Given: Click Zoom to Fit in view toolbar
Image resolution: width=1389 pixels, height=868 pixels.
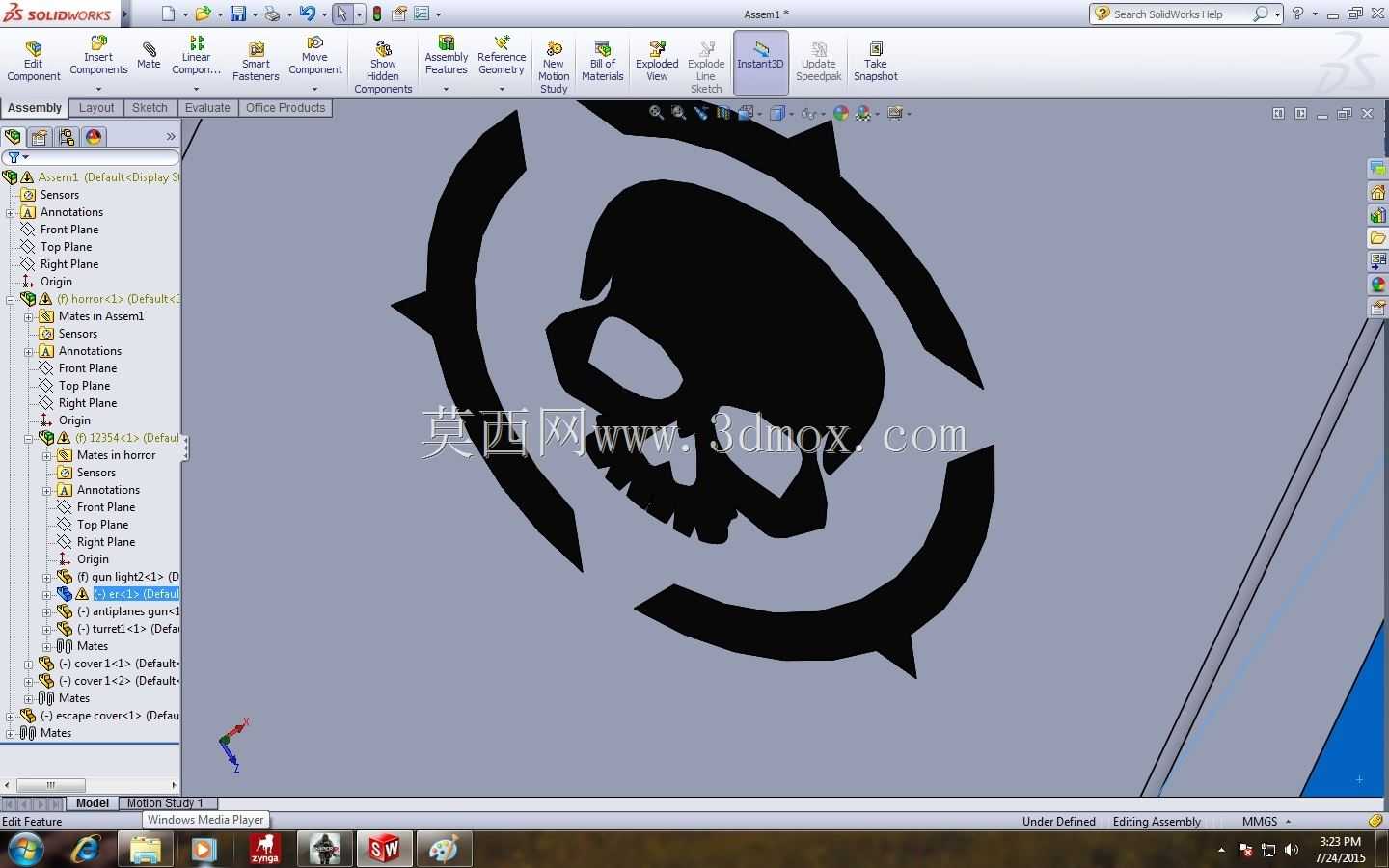Looking at the screenshot, I should pos(657,113).
